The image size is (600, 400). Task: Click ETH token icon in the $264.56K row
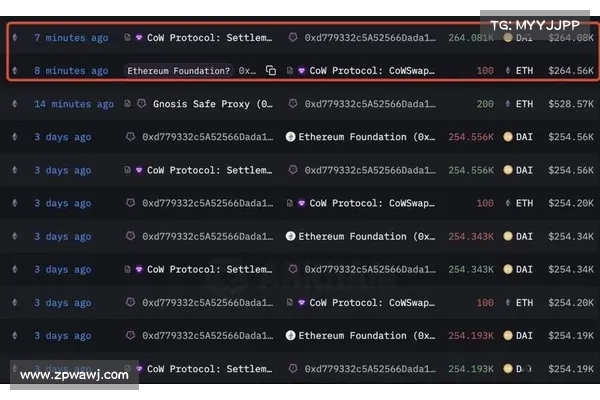(x=508, y=70)
